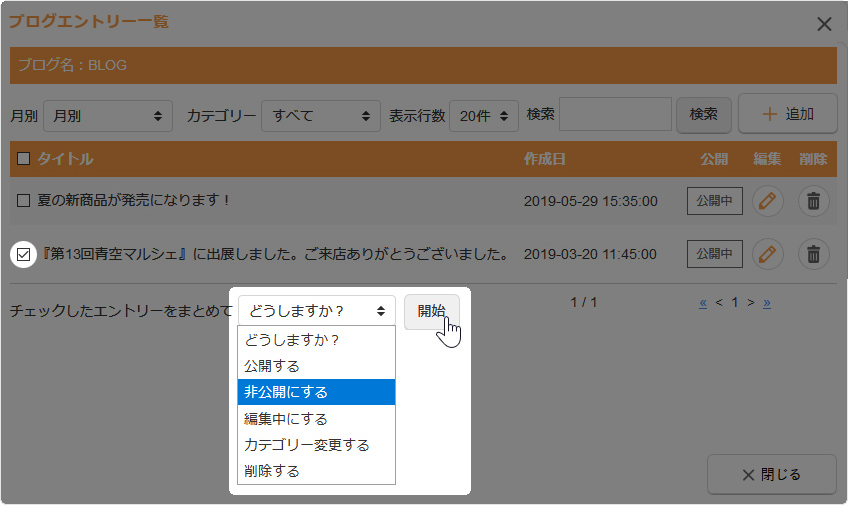Click the タイトル column header
The width and height of the screenshot is (848, 506).
pos(65,158)
